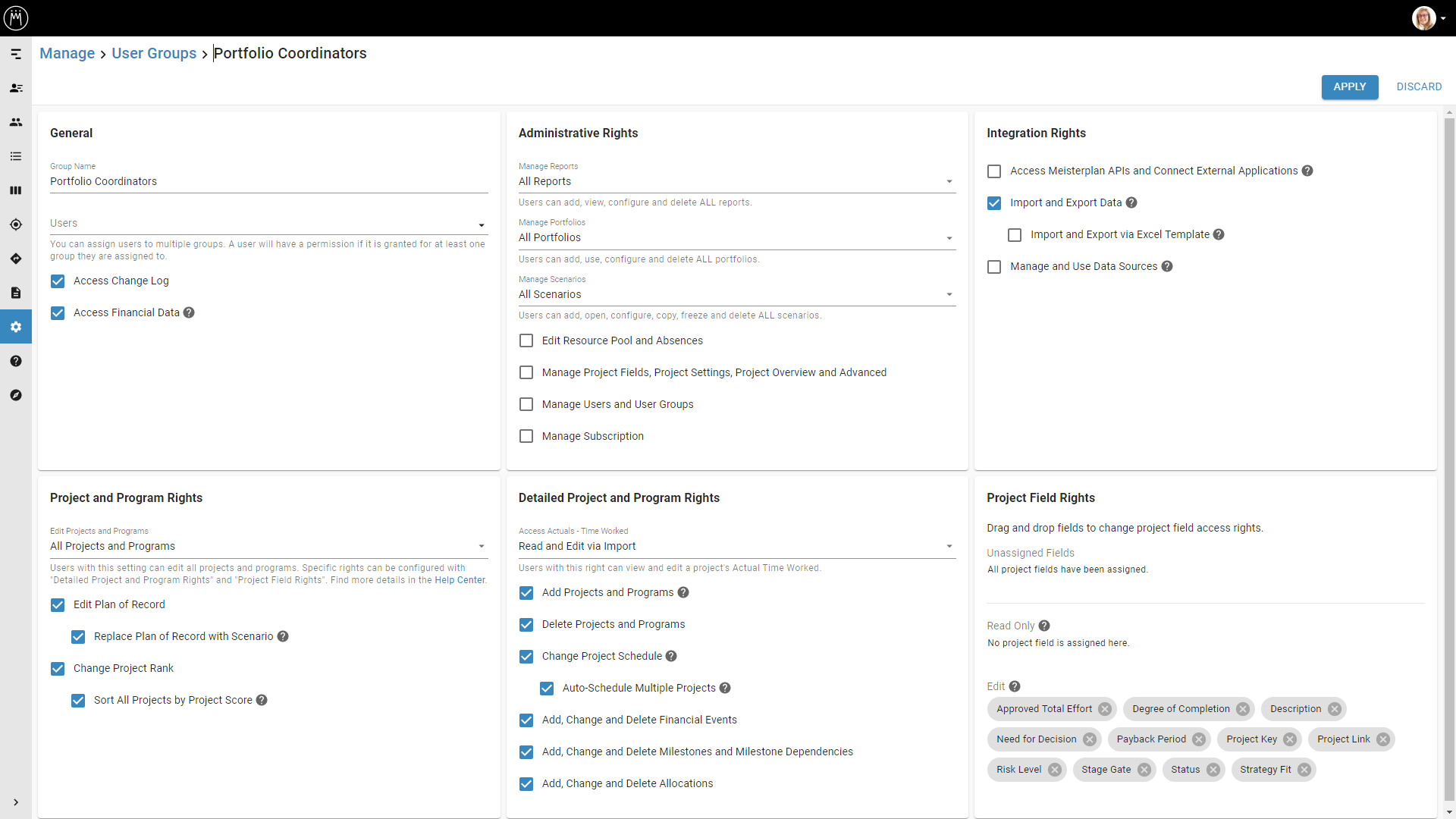This screenshot has height=819, width=1456.
Task: Expand the Users dropdown
Action: pos(268,224)
